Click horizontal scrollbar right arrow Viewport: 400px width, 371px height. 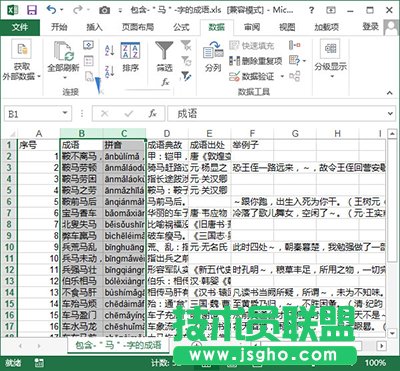(x=382, y=345)
